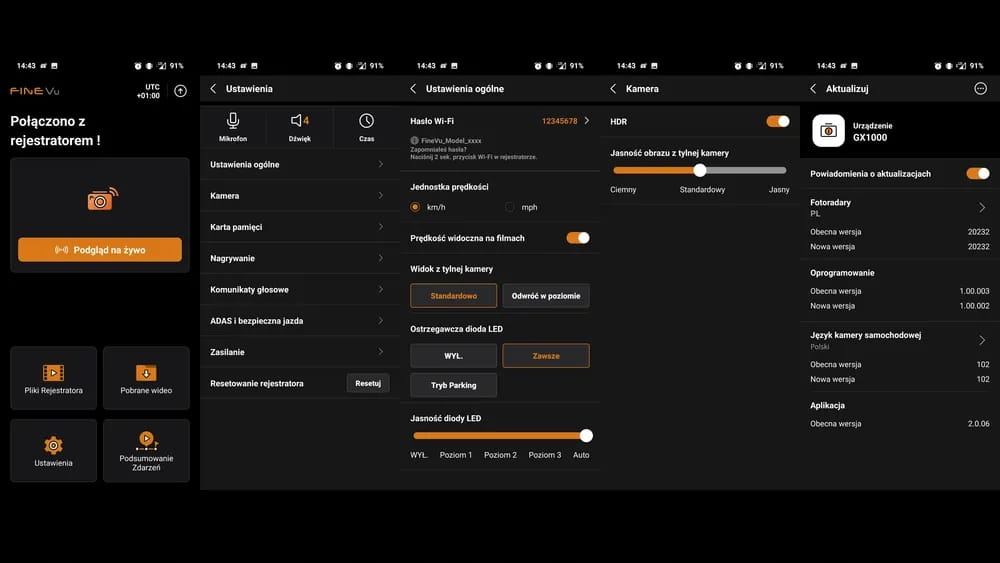The height and width of the screenshot is (563, 1000).
Task: Open Pliki Rejestratora file icon
Action: pos(53,372)
